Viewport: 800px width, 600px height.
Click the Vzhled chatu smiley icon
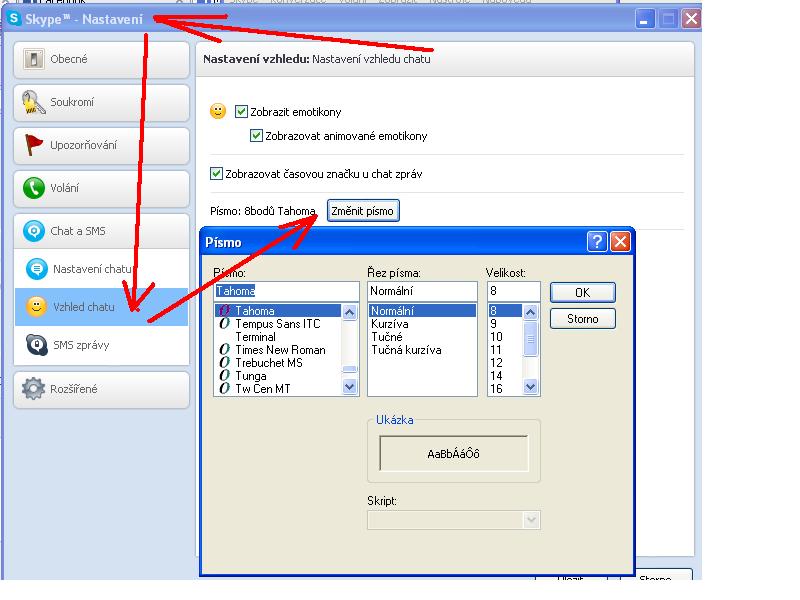point(36,307)
